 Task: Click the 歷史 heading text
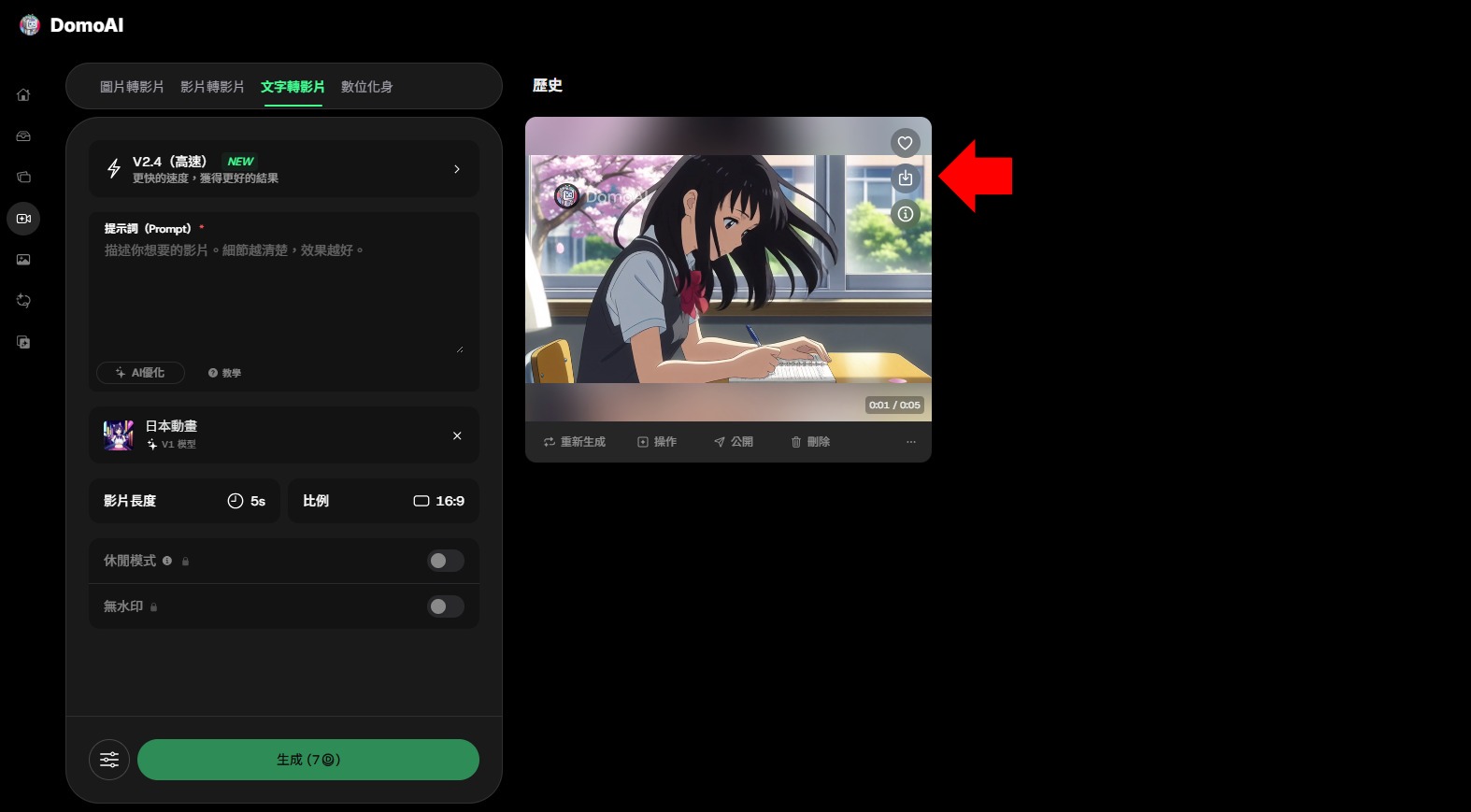coord(548,86)
